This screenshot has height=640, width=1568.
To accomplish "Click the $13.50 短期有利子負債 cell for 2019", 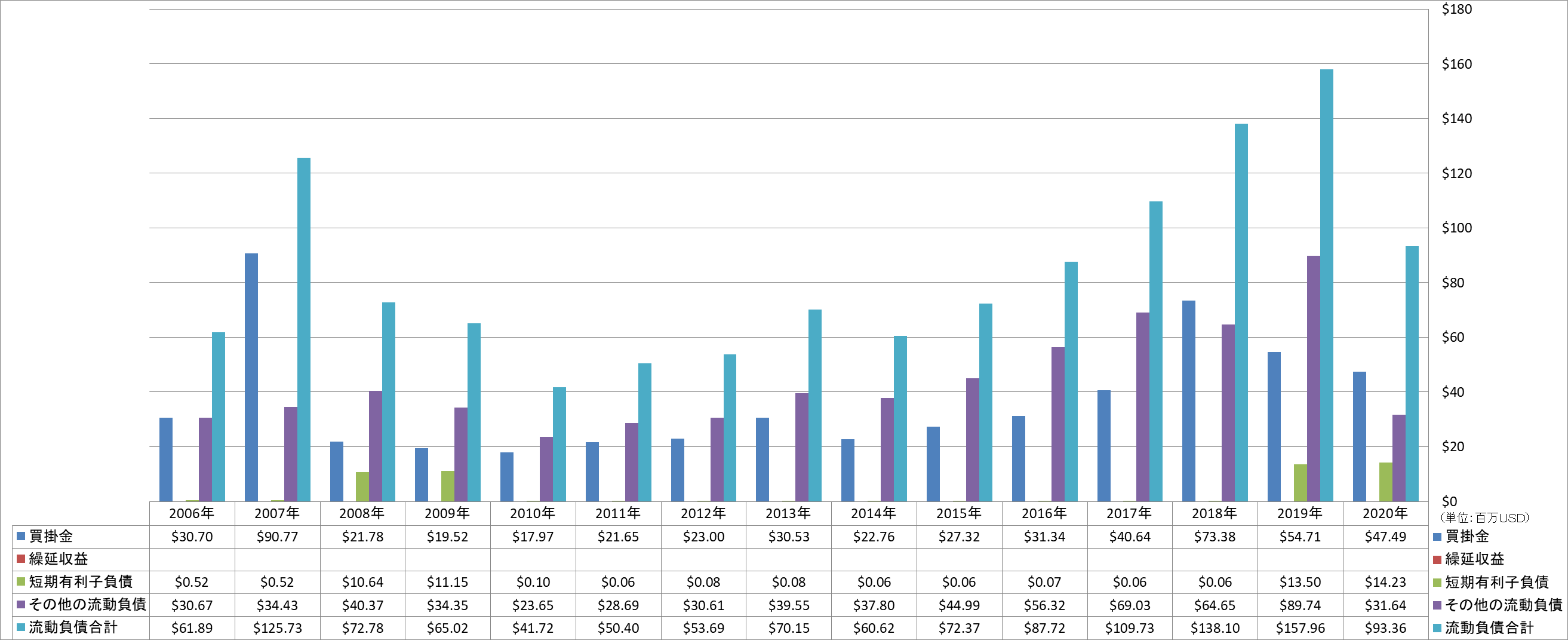I will pyautogui.click(x=1300, y=582).
